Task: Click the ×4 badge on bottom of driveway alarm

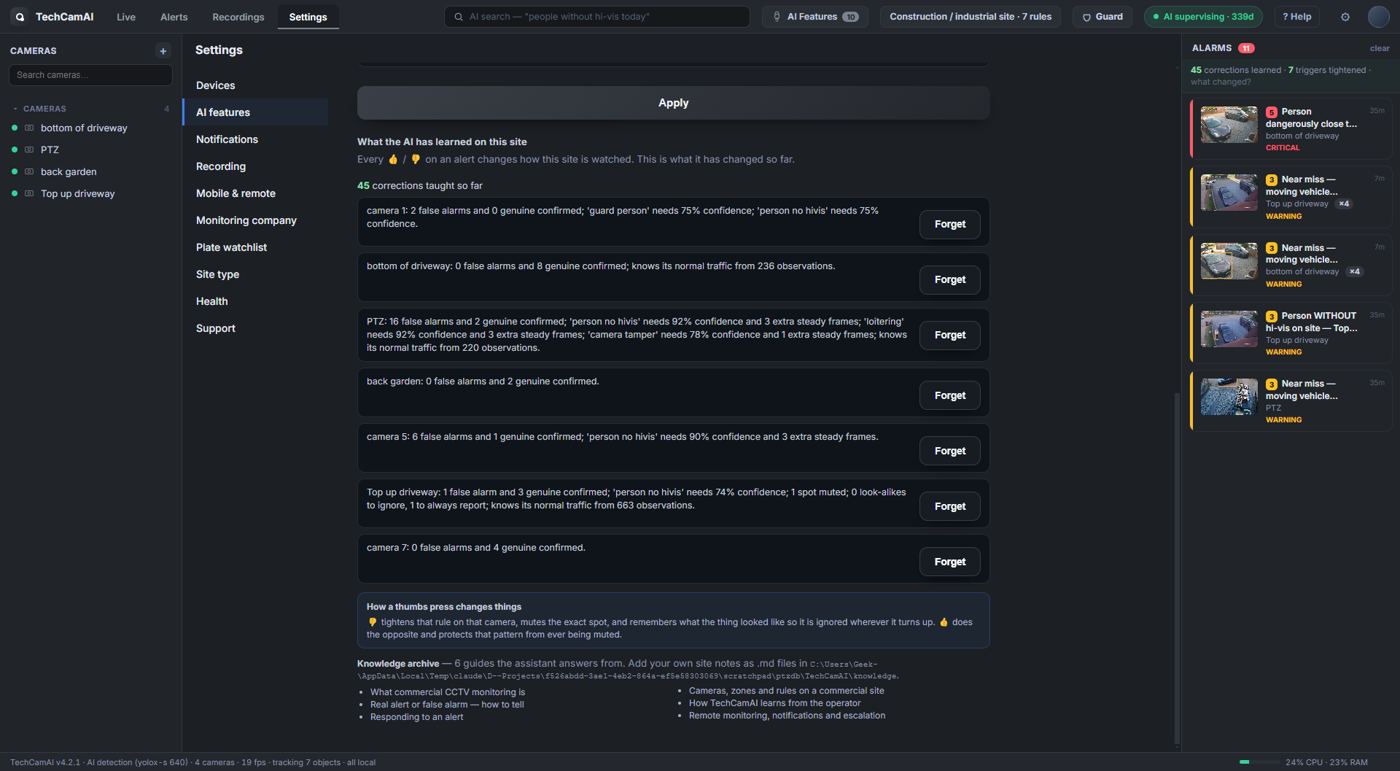Action: pos(1354,272)
